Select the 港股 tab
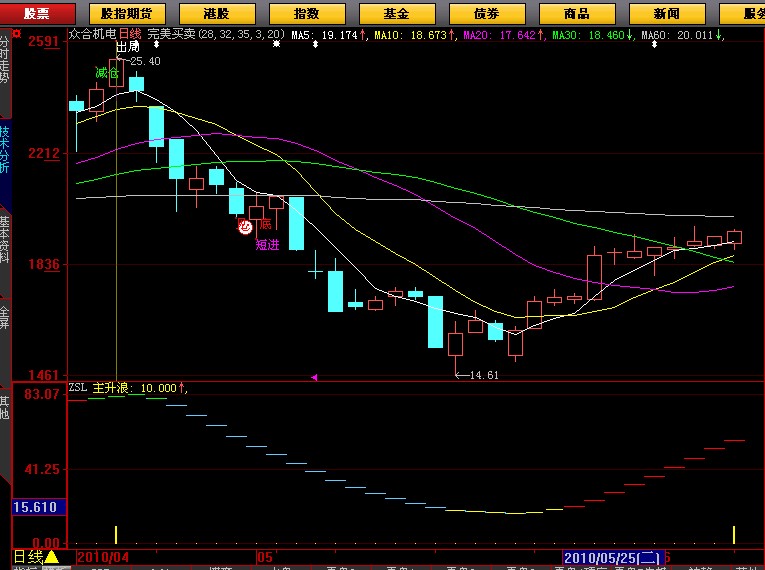 point(217,13)
